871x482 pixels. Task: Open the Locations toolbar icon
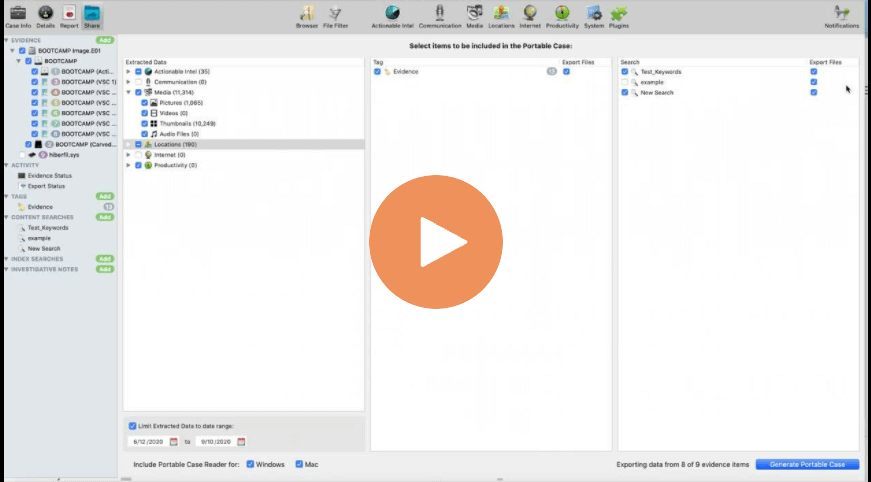pos(501,17)
